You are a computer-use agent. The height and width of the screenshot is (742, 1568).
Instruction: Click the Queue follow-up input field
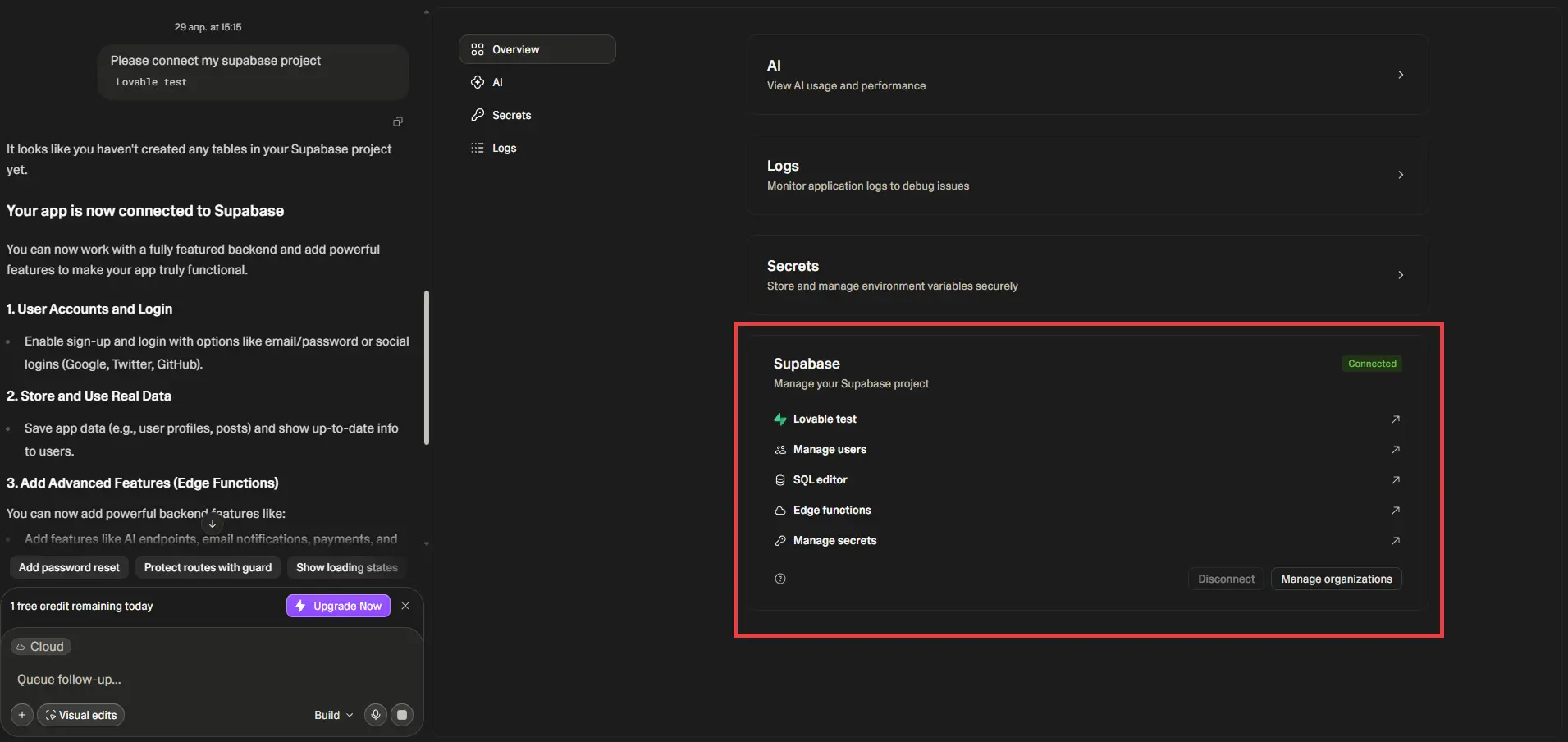coord(123,680)
